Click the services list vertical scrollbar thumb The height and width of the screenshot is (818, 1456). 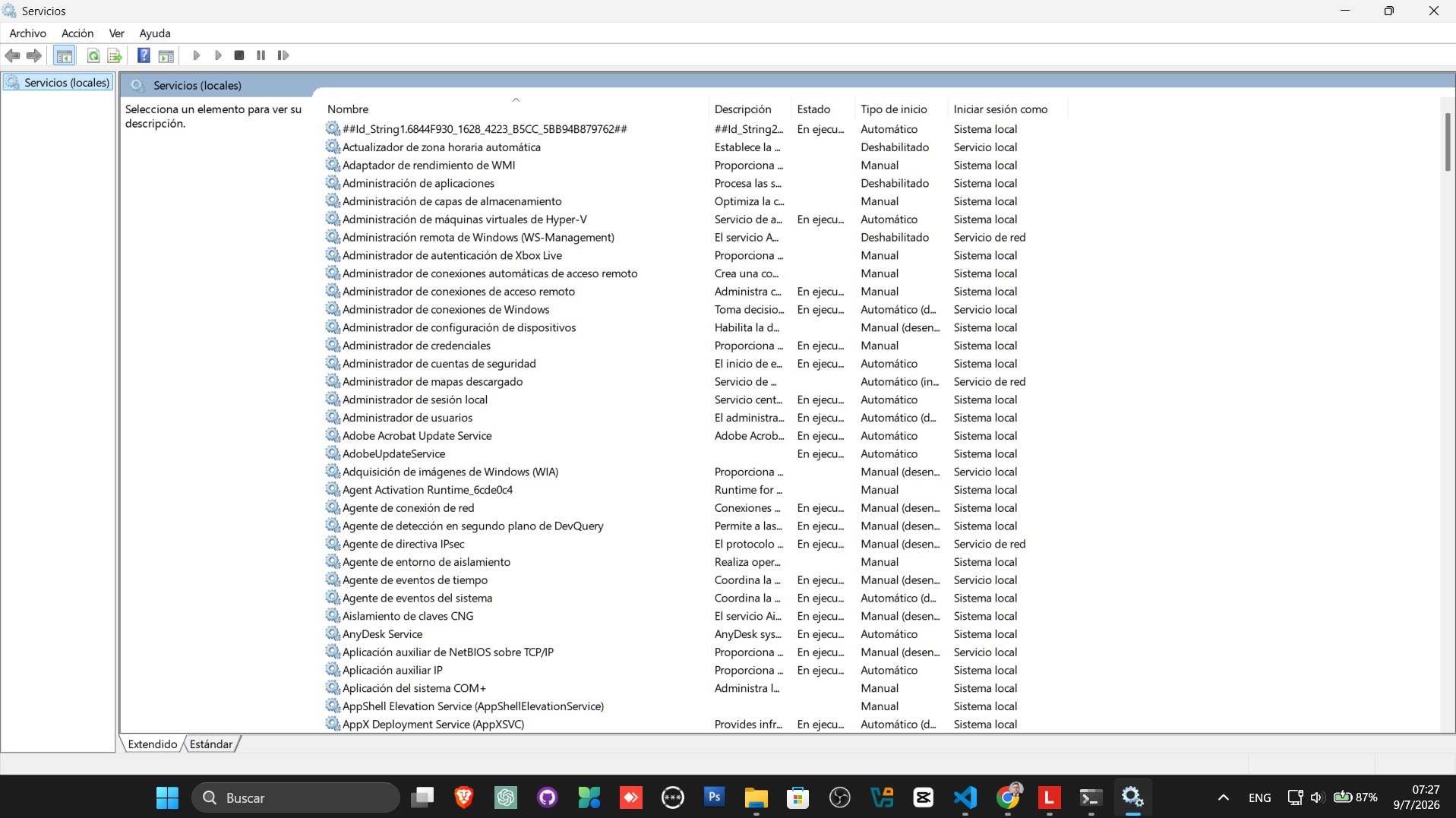pyautogui.click(x=1448, y=142)
